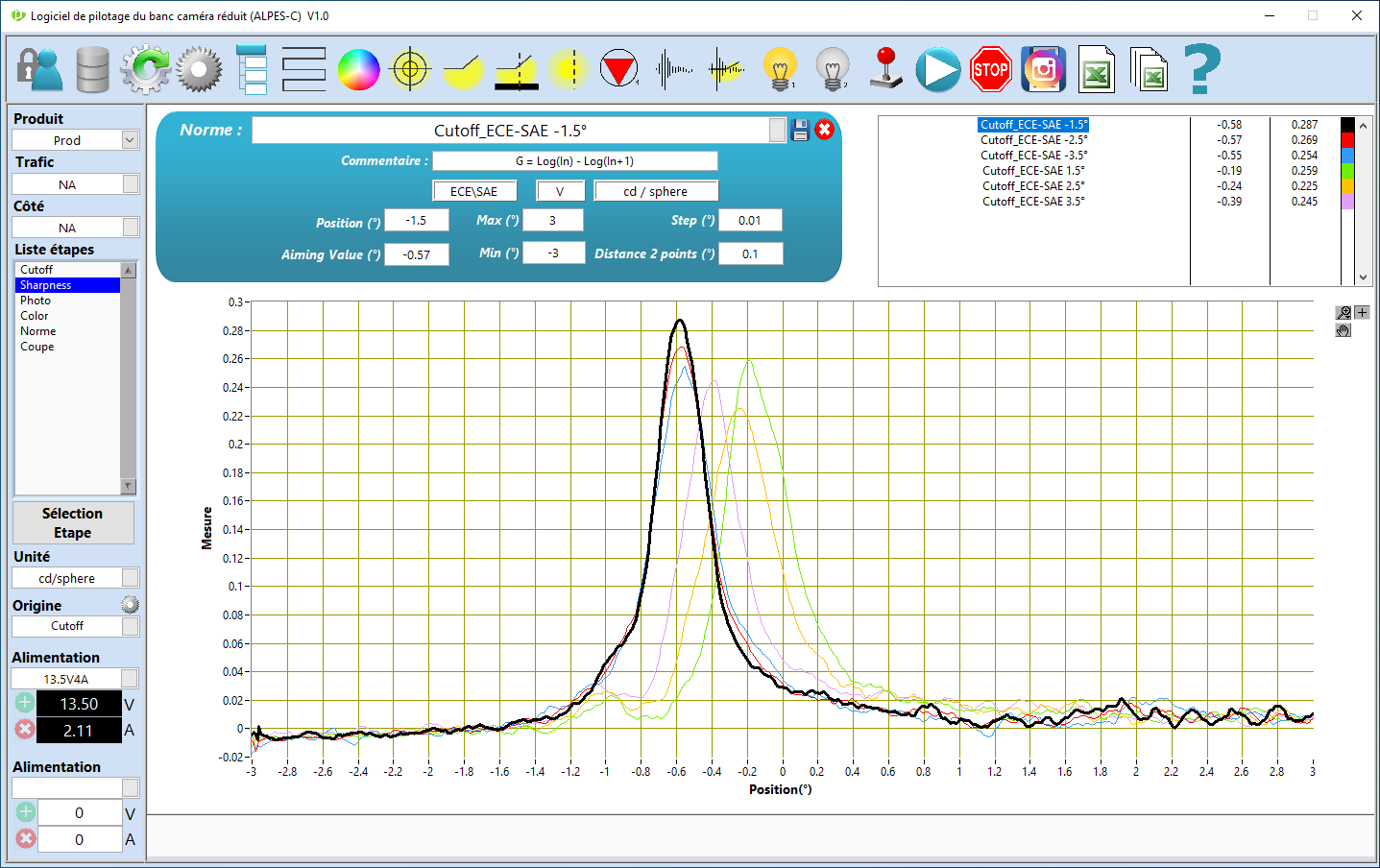This screenshot has height=868, width=1380.
Task: Click the Sélection Etape button
Action: tap(73, 523)
